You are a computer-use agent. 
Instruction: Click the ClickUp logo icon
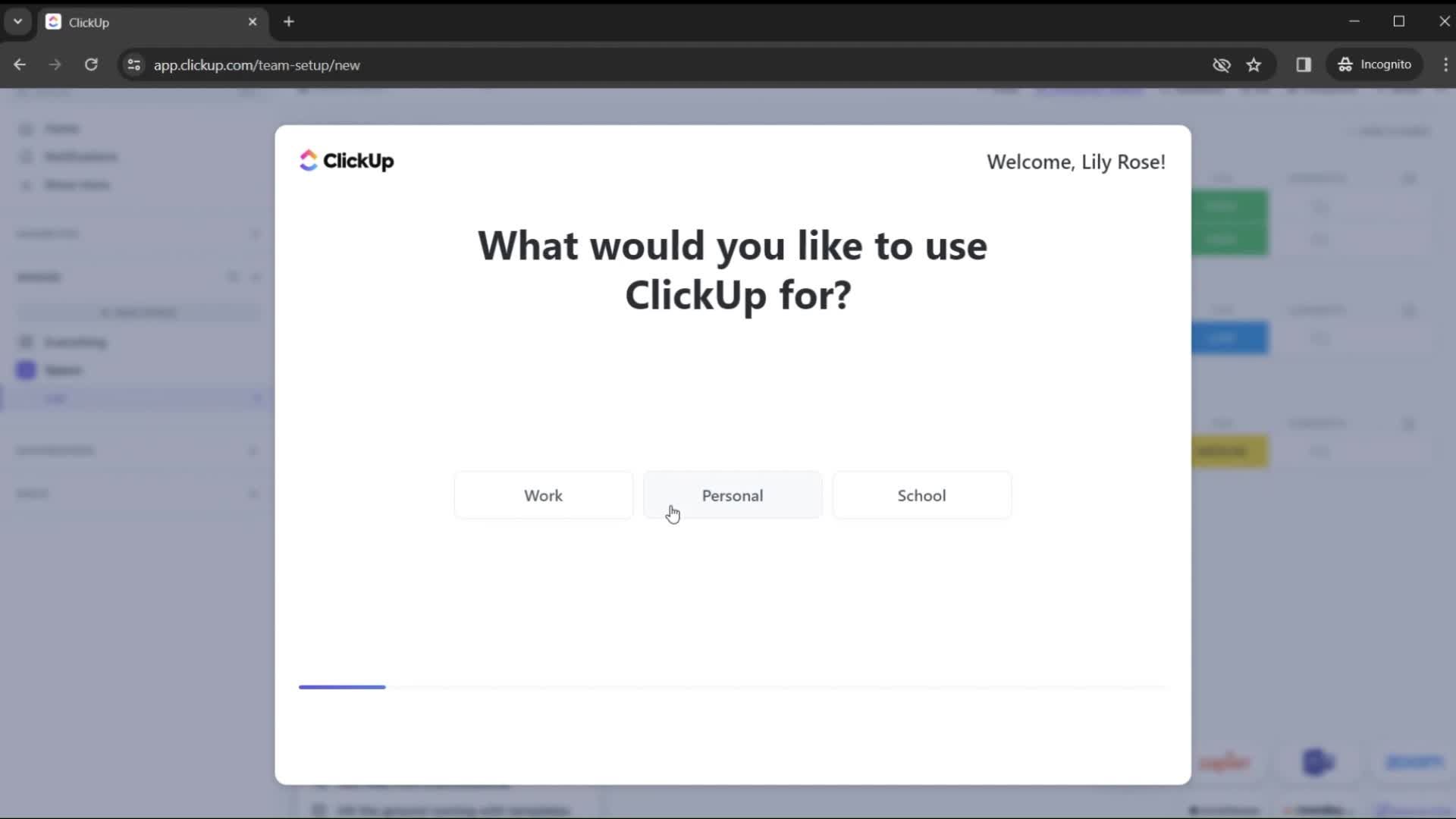(307, 159)
